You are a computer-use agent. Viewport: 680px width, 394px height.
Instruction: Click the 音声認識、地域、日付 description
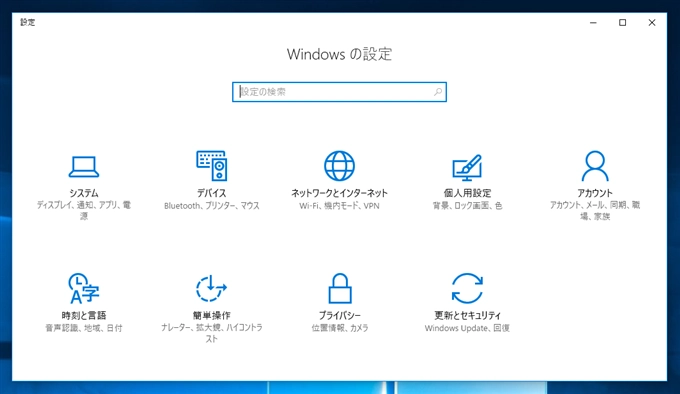click(84, 328)
